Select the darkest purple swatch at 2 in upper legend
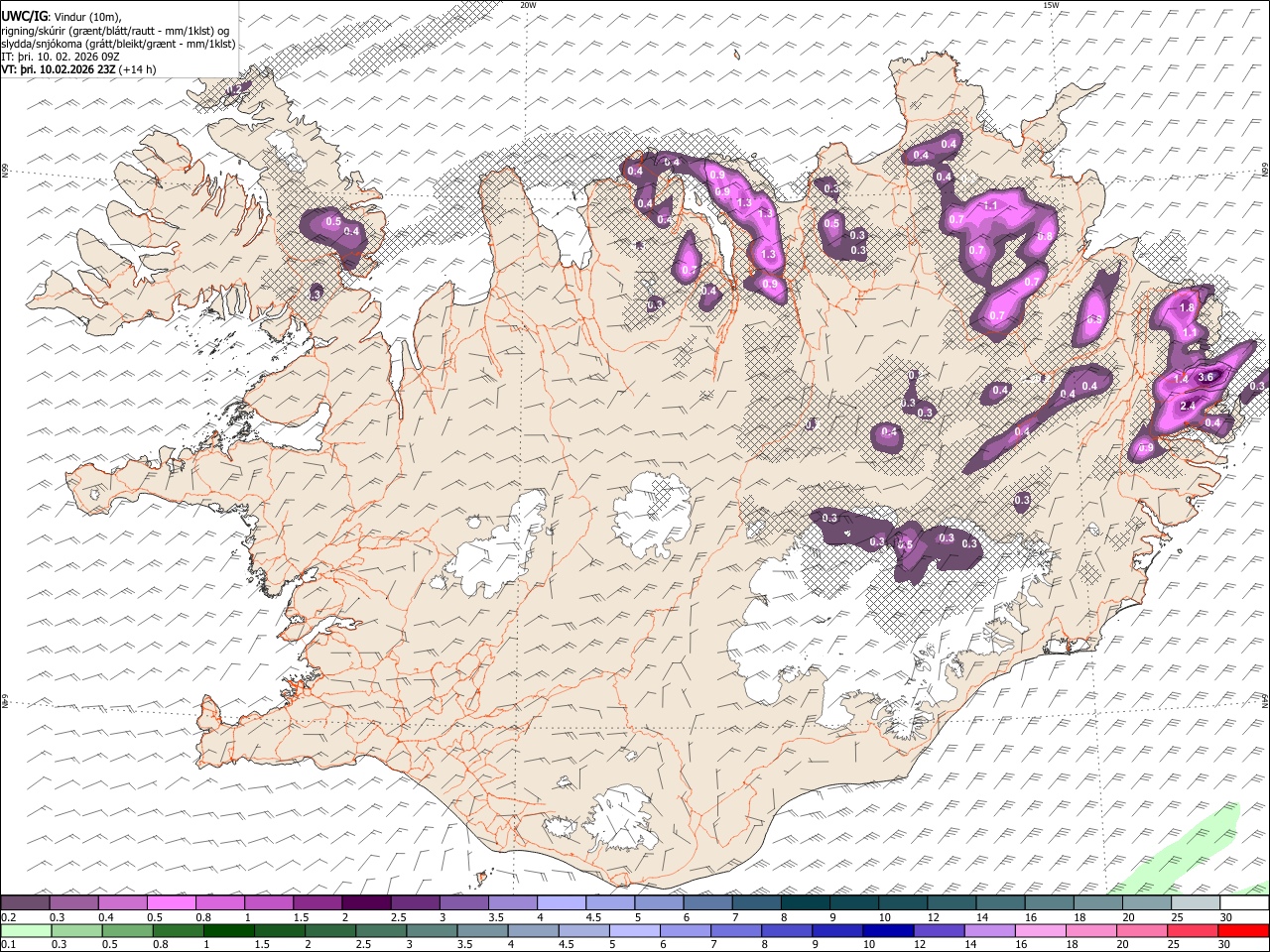Screen dimensions: 1270x952 (366, 903)
